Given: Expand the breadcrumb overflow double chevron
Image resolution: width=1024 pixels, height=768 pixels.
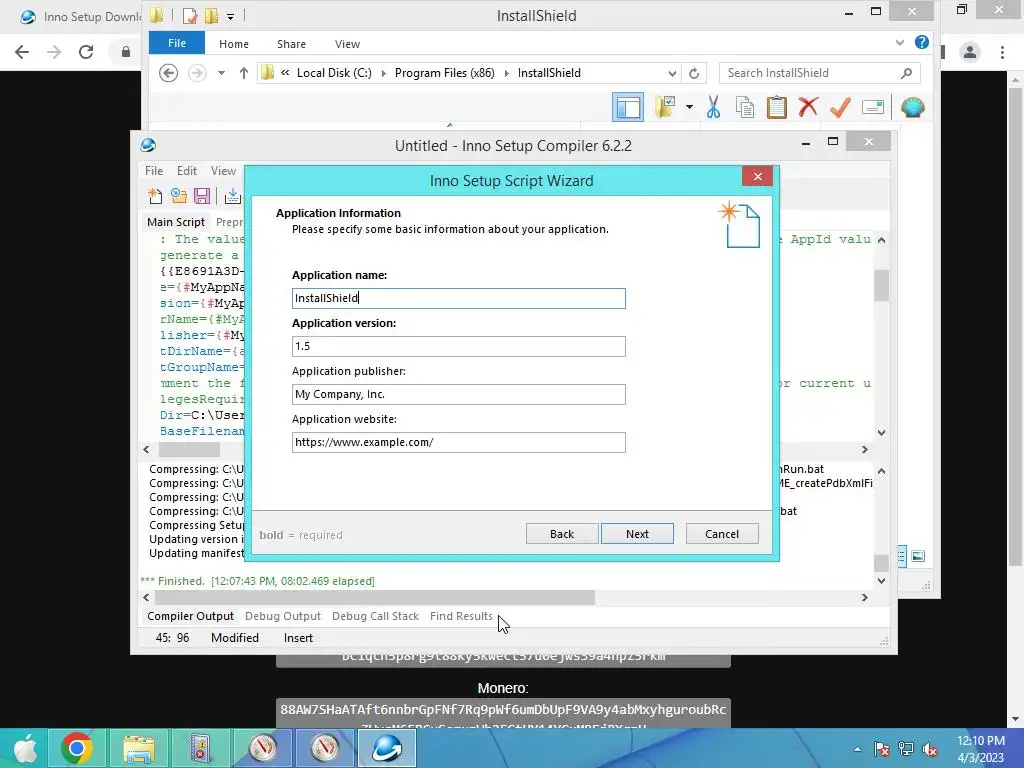Looking at the screenshot, I should 285,72.
